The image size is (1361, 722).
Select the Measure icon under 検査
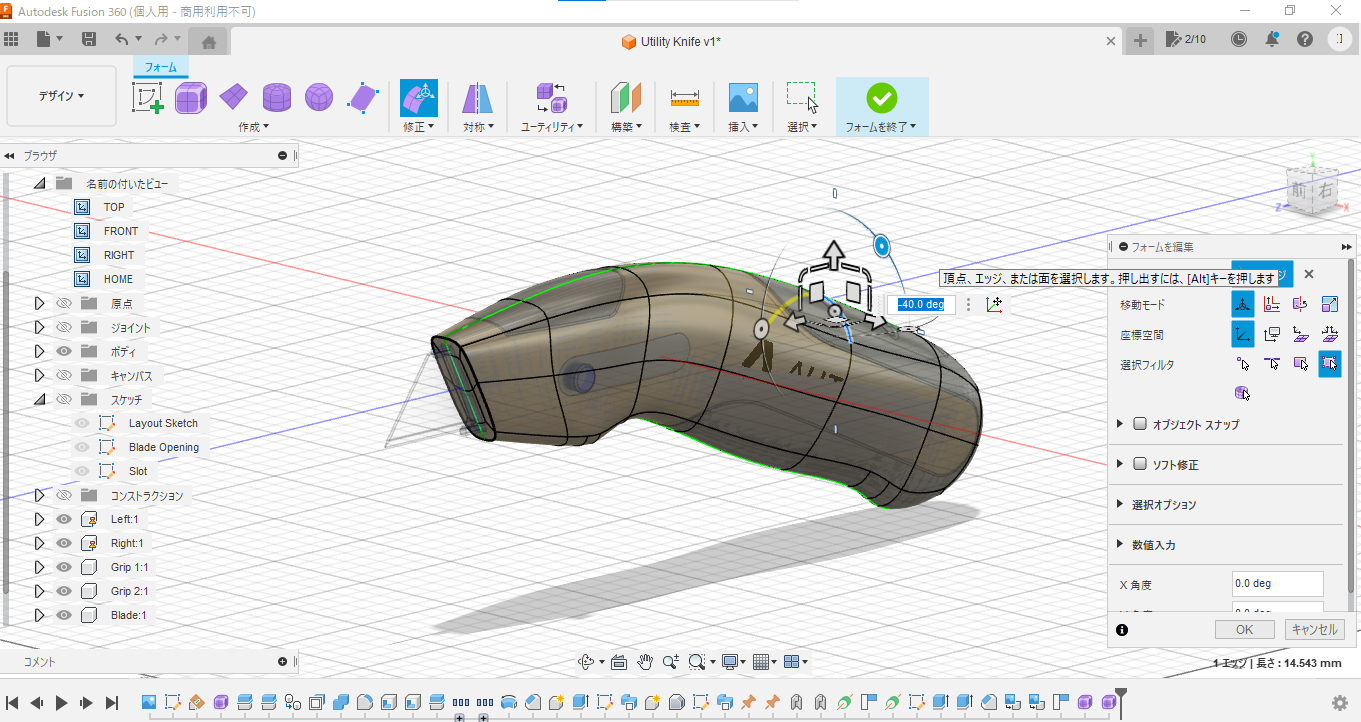coord(683,97)
